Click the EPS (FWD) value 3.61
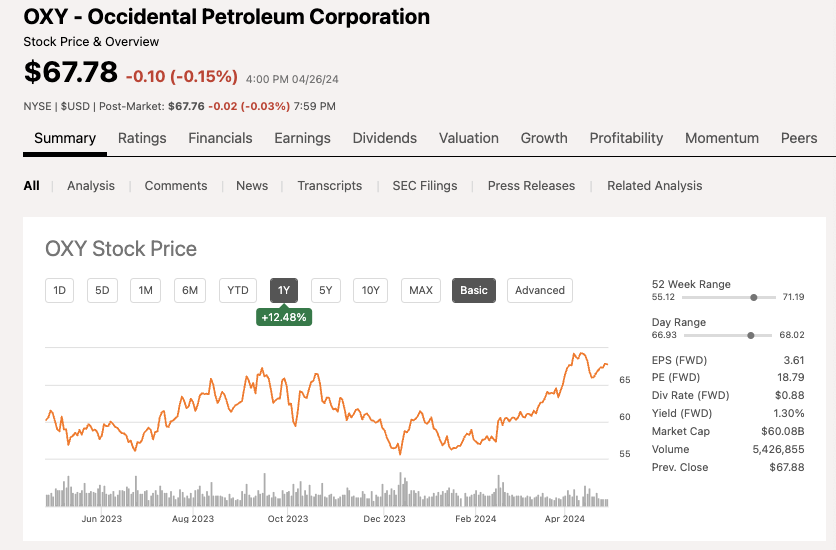This screenshot has width=836, height=550. 794,360
